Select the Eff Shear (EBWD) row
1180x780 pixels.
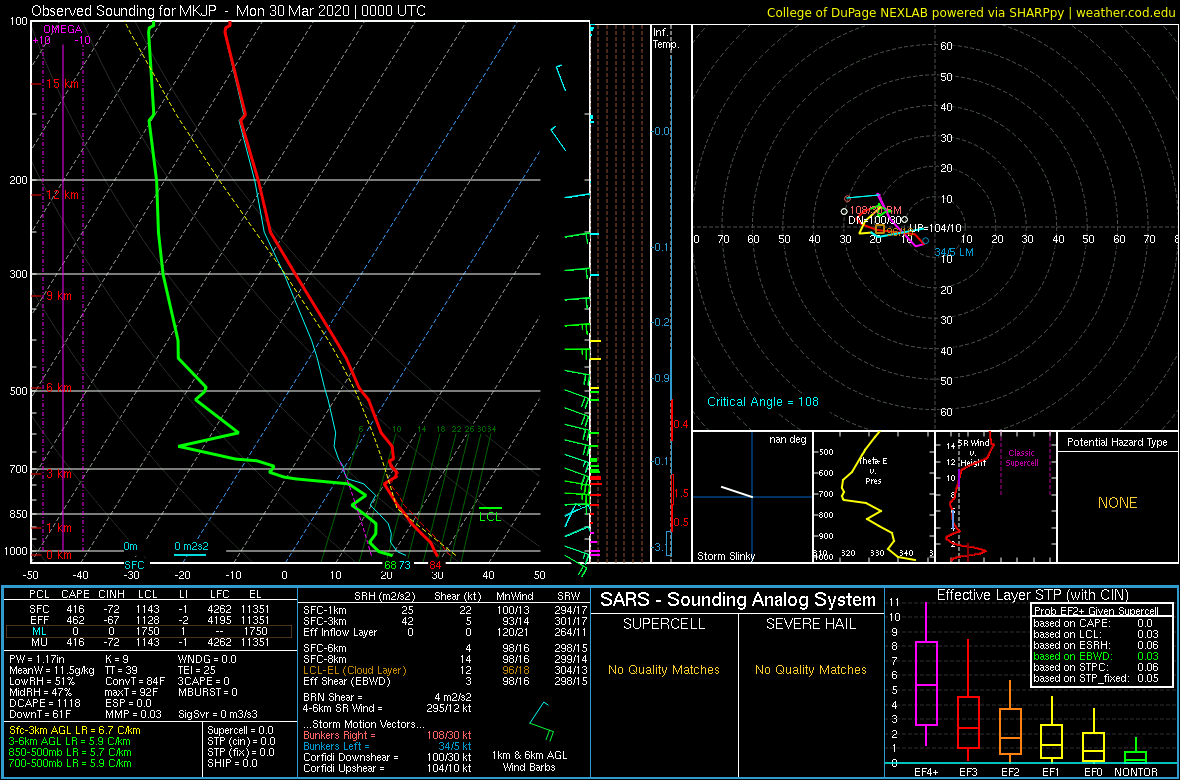click(443, 681)
